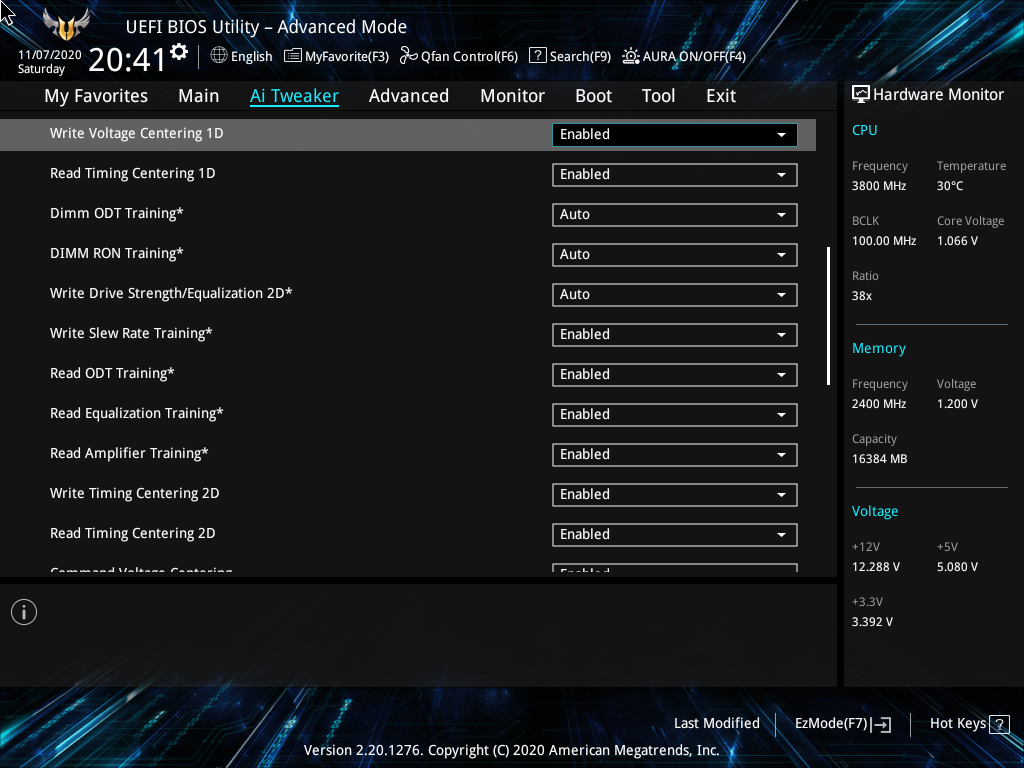Select the Write Voltage Centering 1D label
Screen dimensions: 1024x768
136,133
